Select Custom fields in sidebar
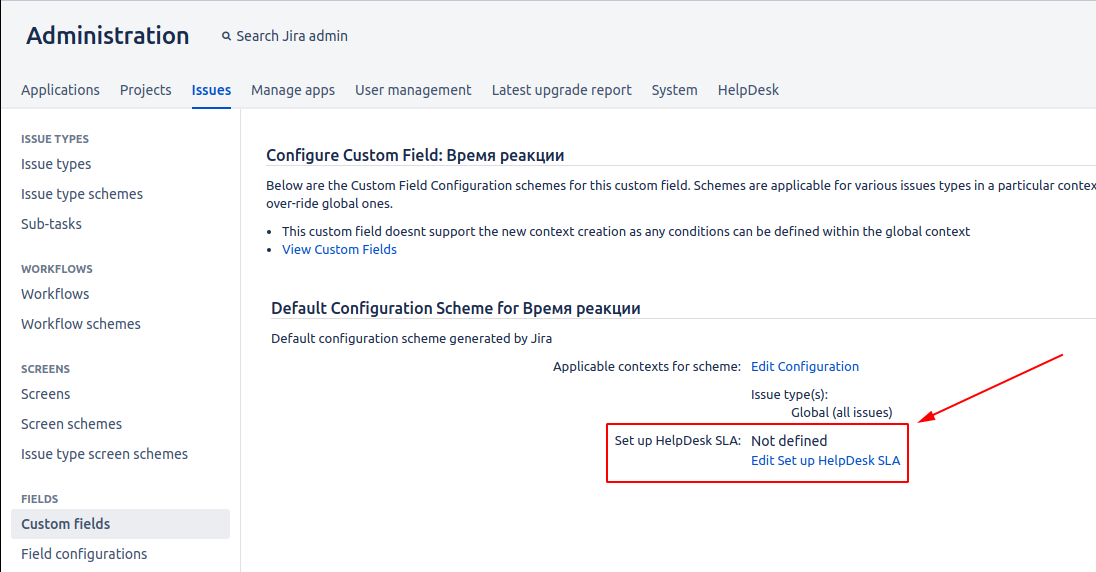The image size is (1096, 572). pos(120,524)
